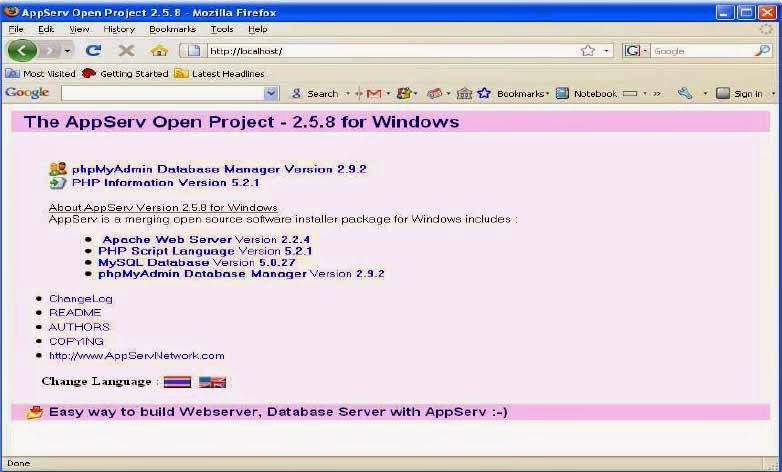Open the History menu
Screen dimensions: 782x472
pos(119,29)
